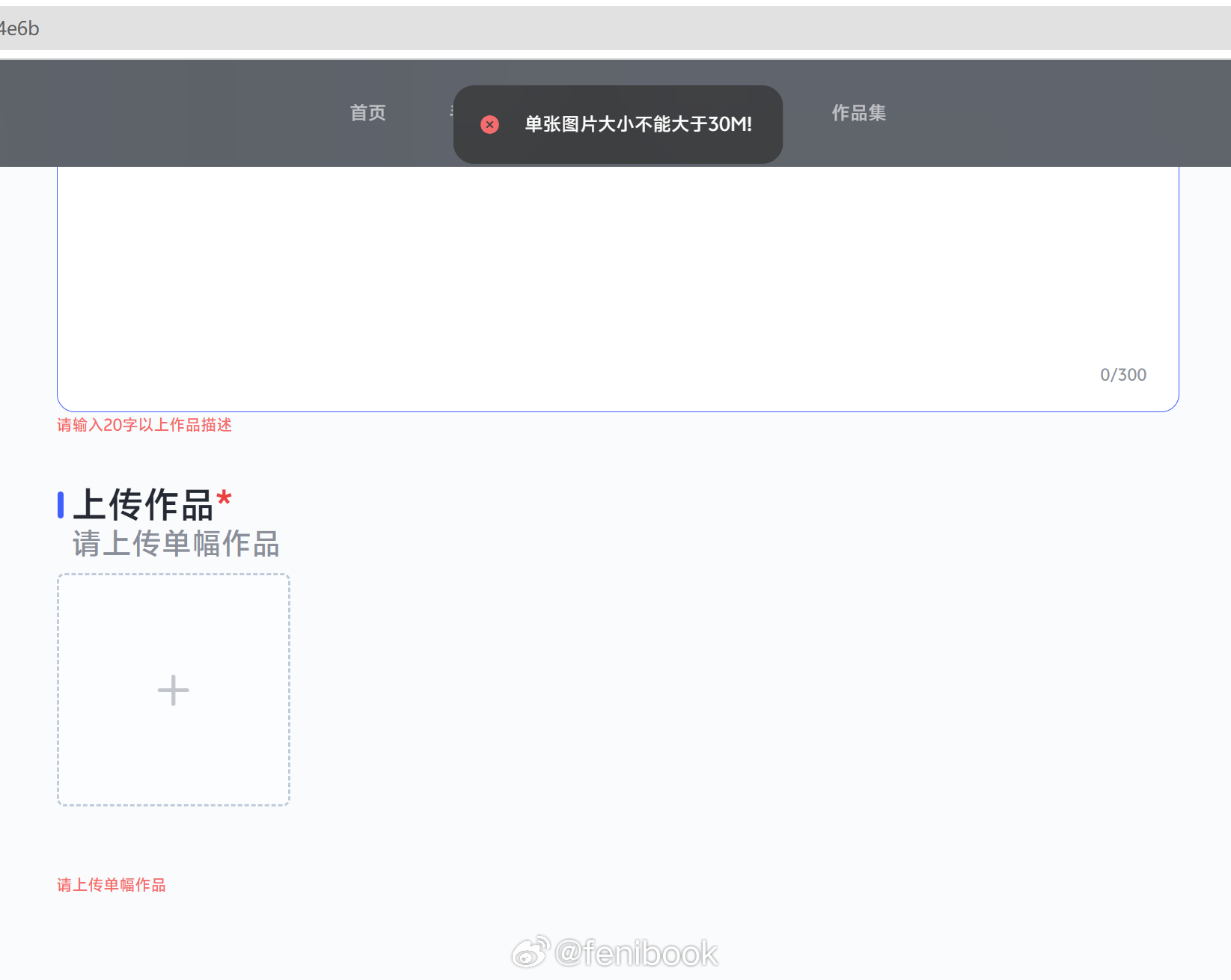1231x980 pixels.
Task: Click the gray 请上传单幅作品 hint below heading
Action: (176, 544)
